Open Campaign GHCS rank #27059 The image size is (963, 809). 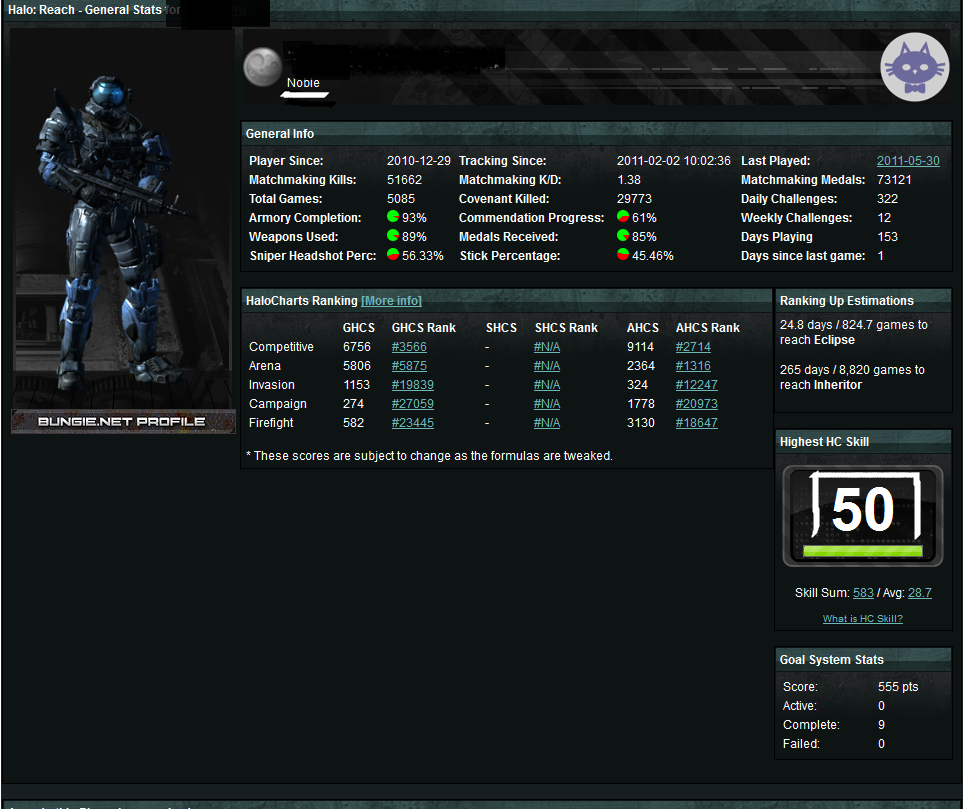(413, 404)
